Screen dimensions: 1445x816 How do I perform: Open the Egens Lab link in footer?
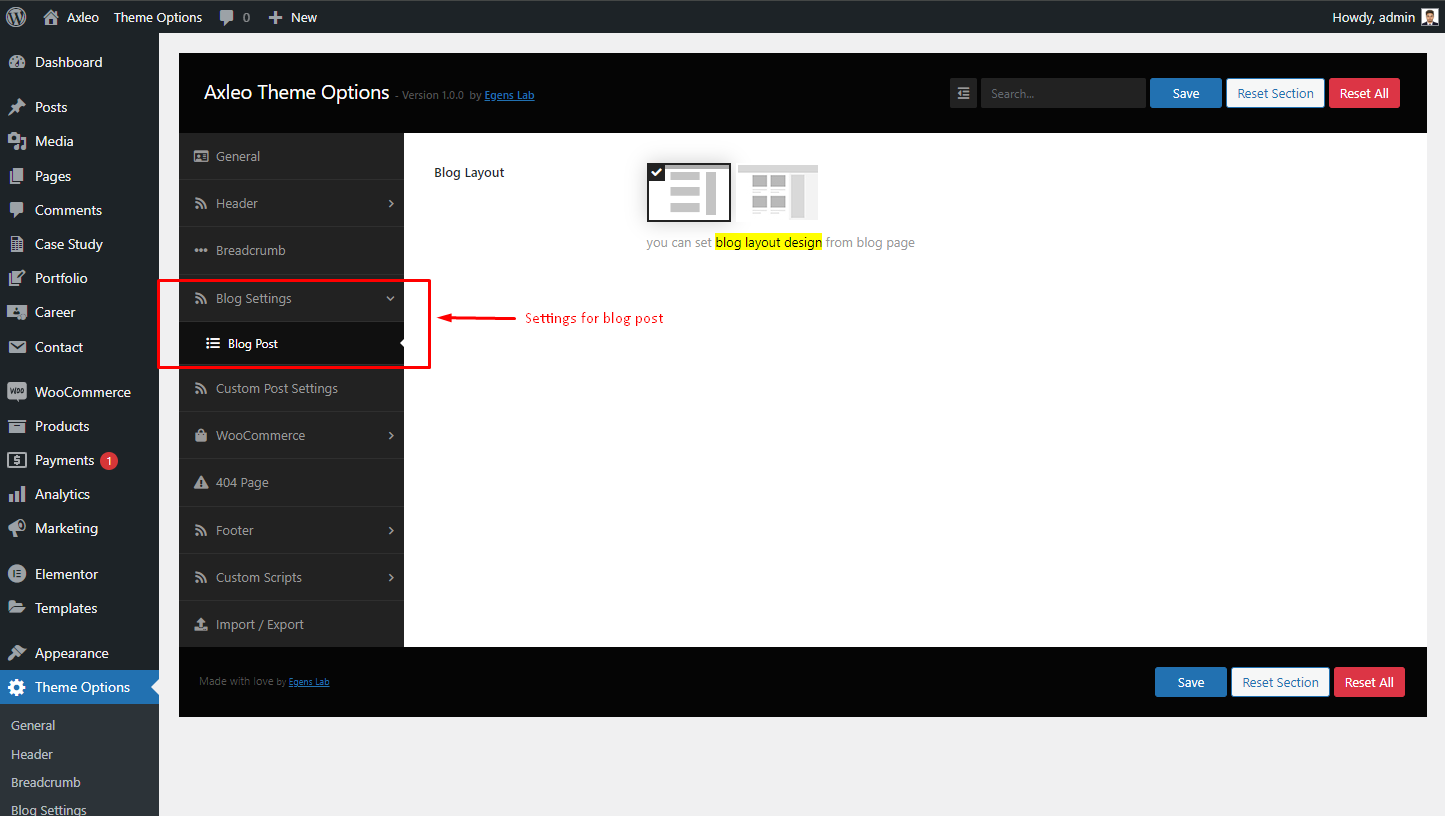pos(309,682)
